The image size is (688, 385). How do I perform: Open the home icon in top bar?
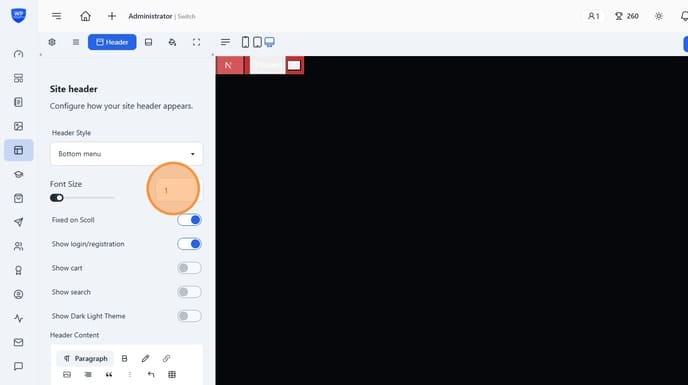(x=86, y=16)
